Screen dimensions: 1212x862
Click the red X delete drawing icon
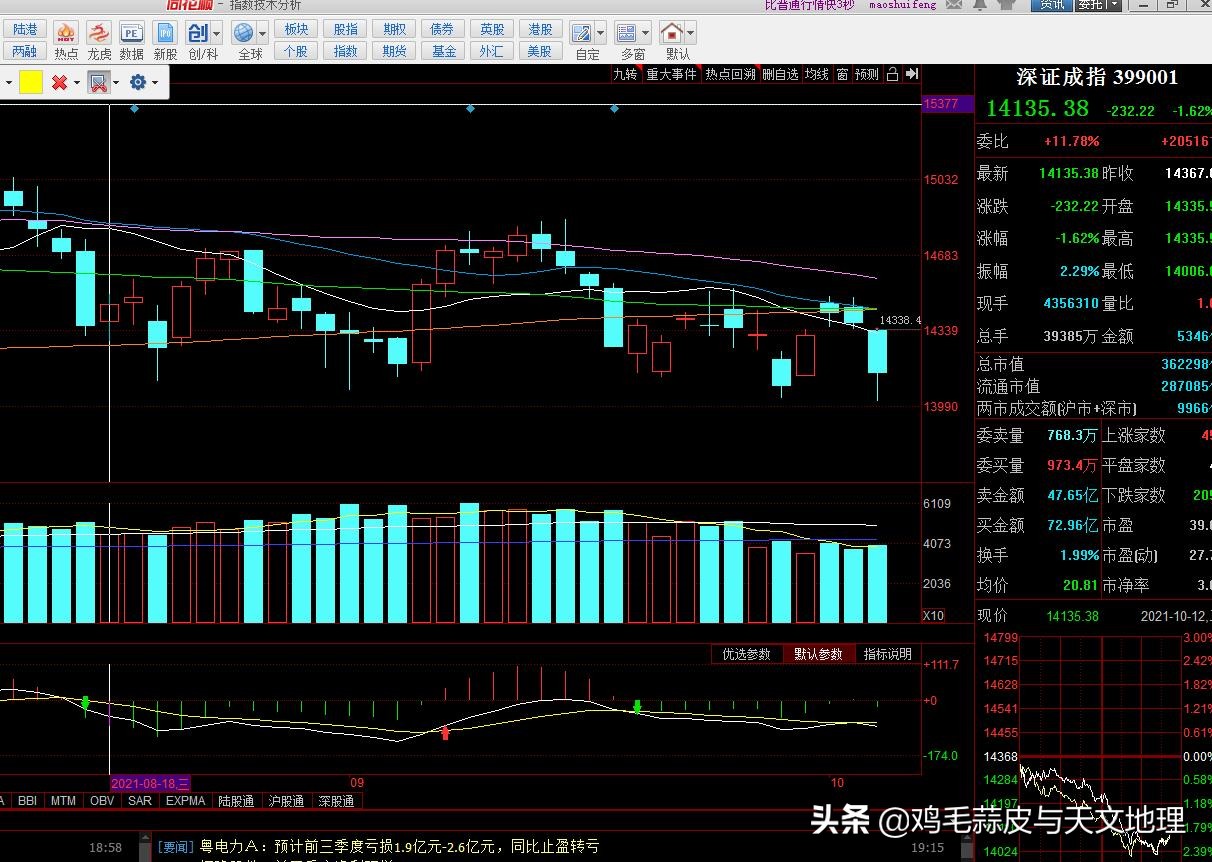point(60,82)
